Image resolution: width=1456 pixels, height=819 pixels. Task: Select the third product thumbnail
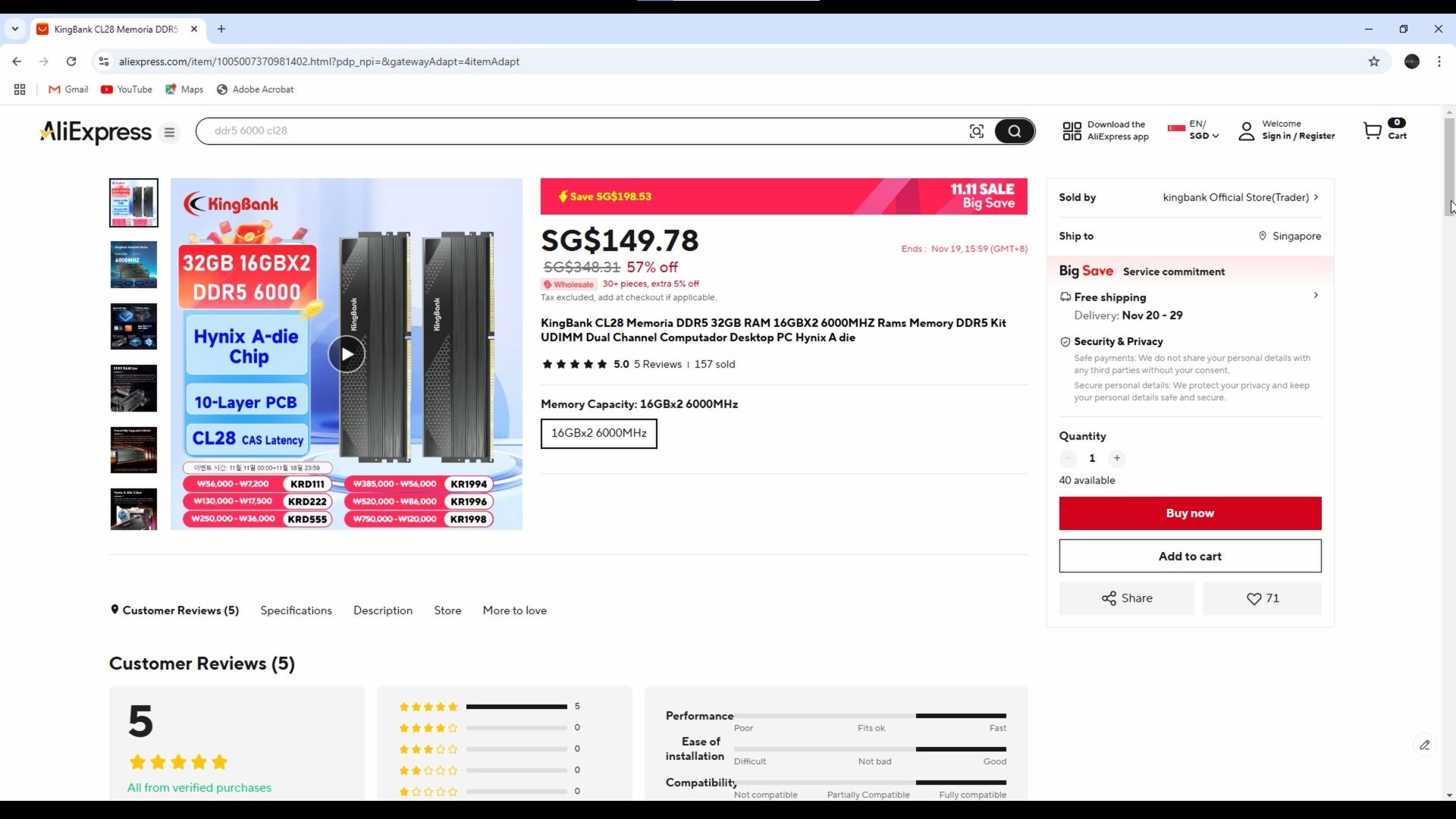click(133, 326)
